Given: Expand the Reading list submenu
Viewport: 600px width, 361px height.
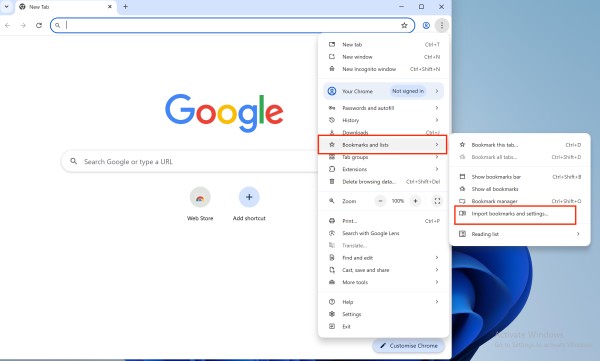Looking at the screenshot, I should (520, 234).
